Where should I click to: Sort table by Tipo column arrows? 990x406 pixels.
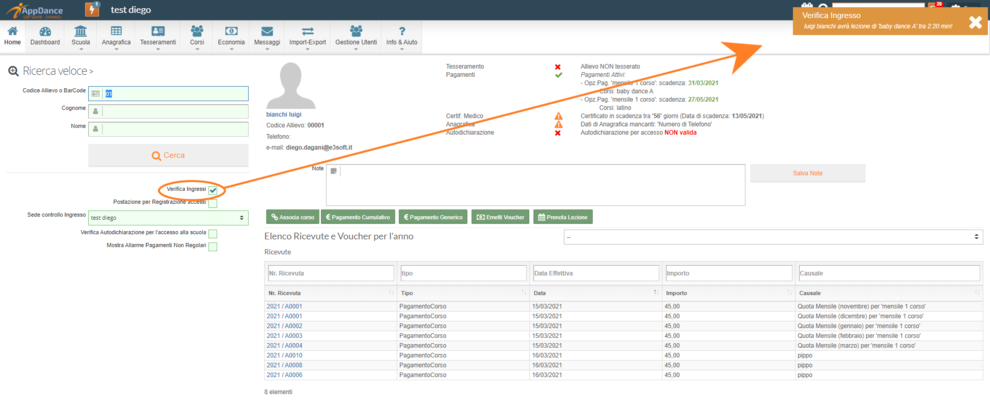coord(523,294)
